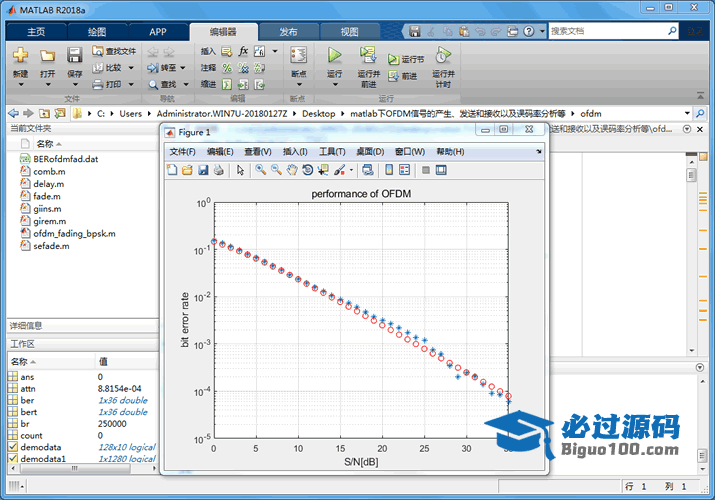The height and width of the screenshot is (500, 715).
Task: Open the Tools 工具(T) menu in Figure 1
Action: [x=332, y=152]
